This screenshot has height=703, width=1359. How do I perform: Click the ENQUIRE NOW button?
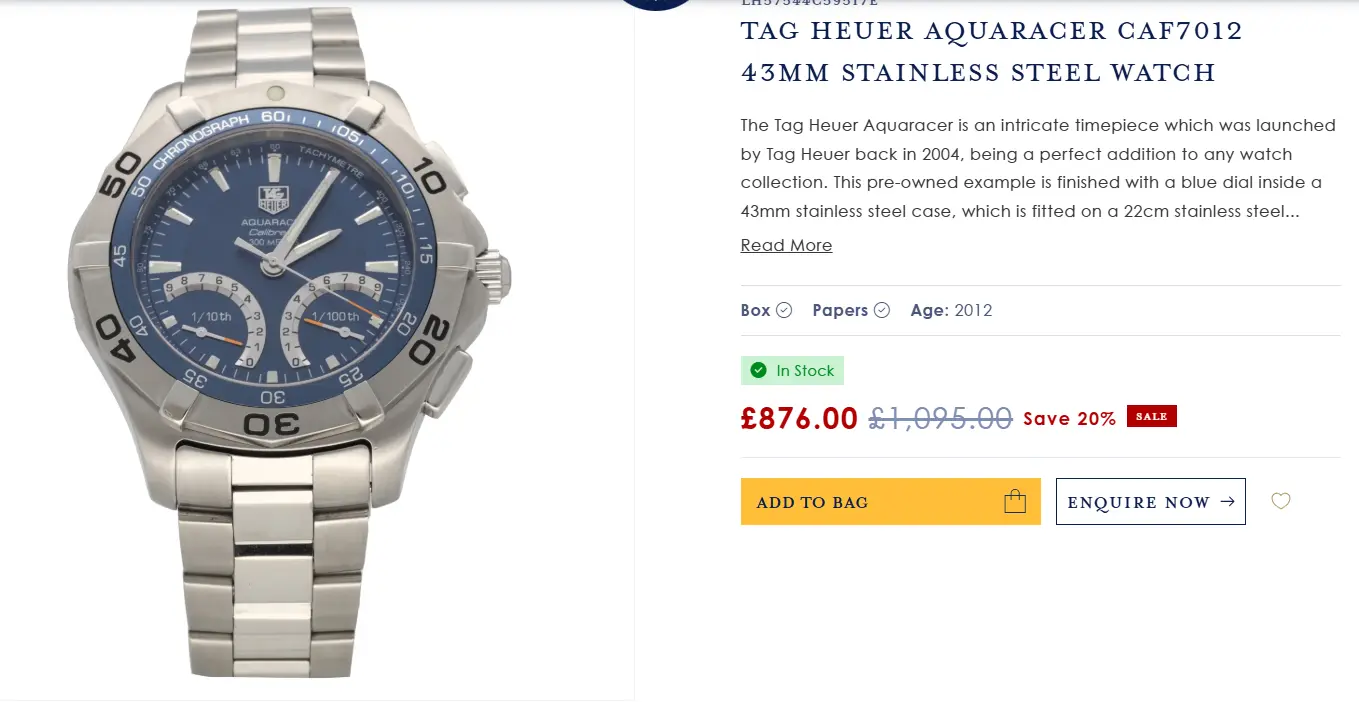(x=1150, y=501)
